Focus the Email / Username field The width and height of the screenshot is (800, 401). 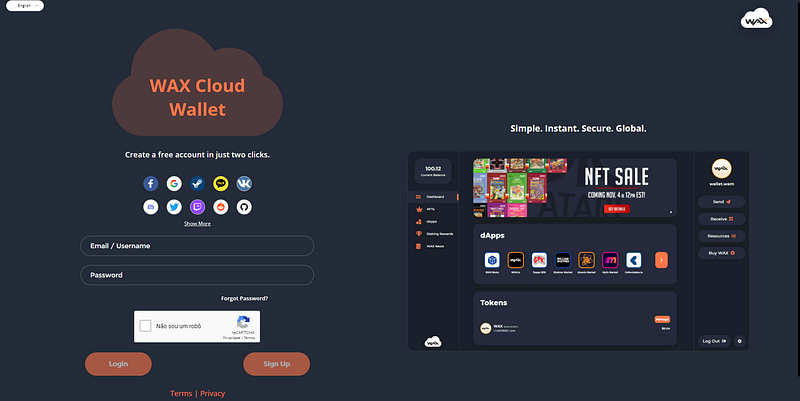[197, 246]
